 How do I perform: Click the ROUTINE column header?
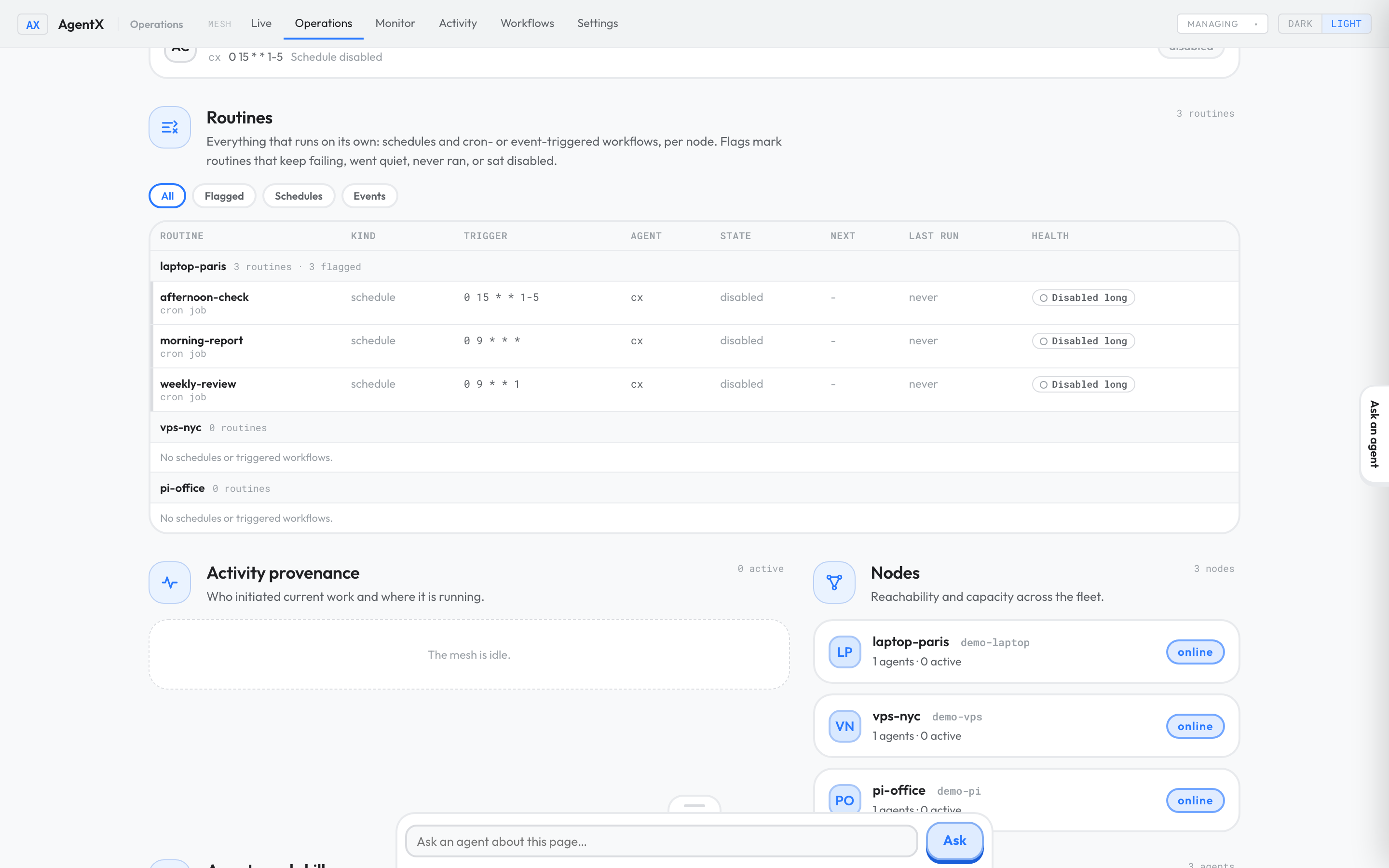pos(181,236)
